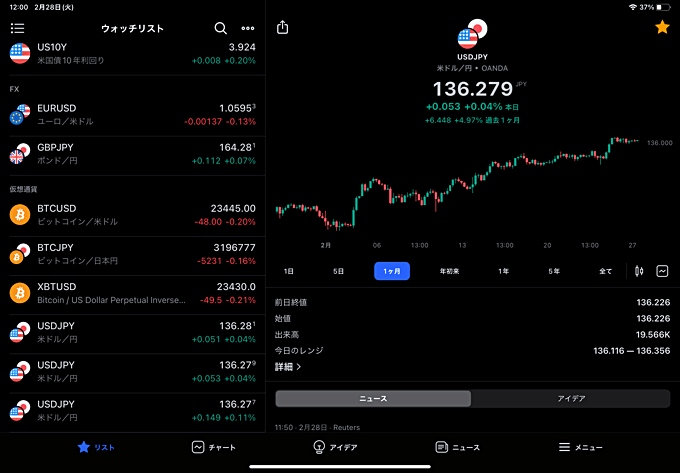Open the EURUSD watchlist row

[133, 115]
